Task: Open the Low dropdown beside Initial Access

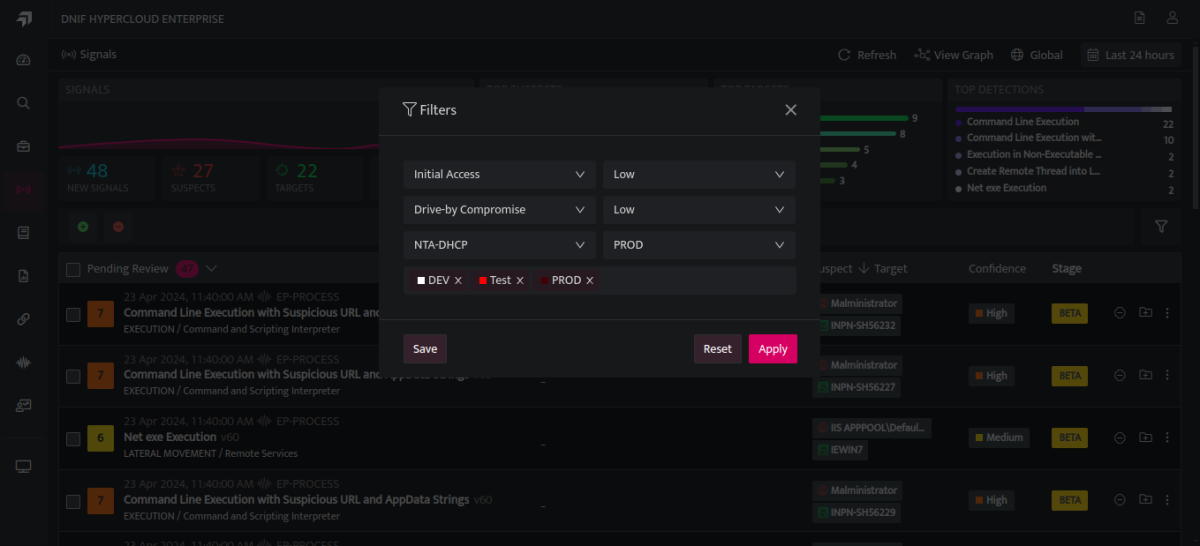Action: click(699, 174)
